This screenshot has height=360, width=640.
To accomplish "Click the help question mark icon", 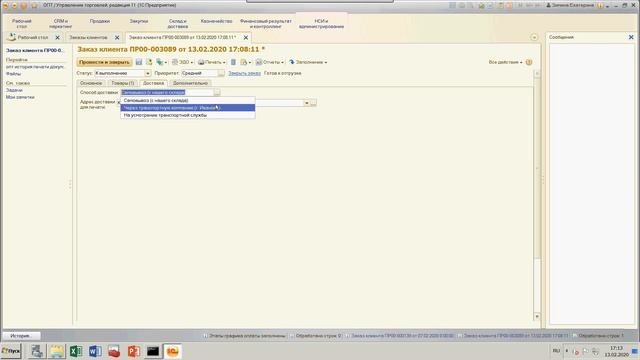I will (x=529, y=62).
